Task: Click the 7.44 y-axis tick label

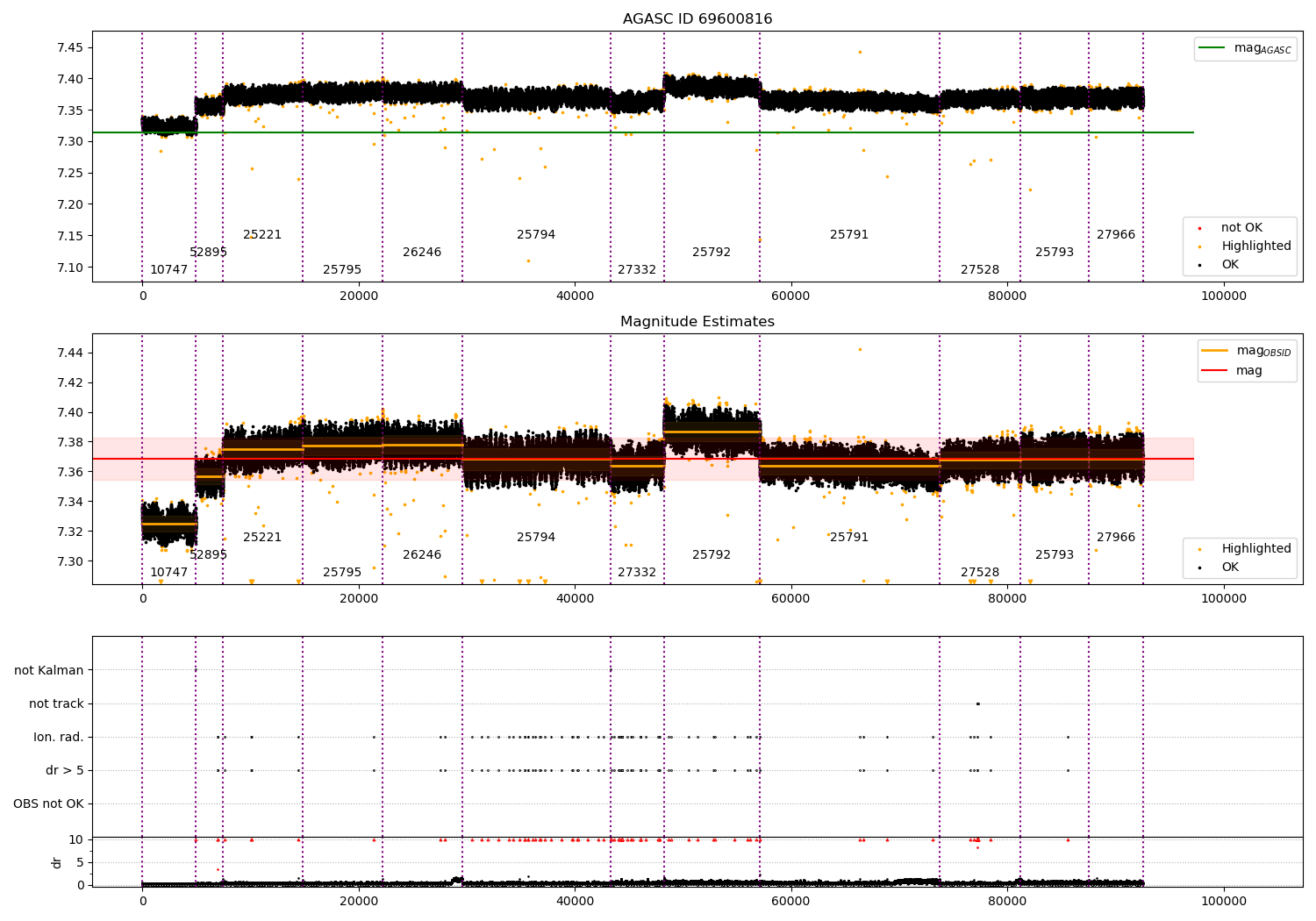Action: tap(70, 353)
